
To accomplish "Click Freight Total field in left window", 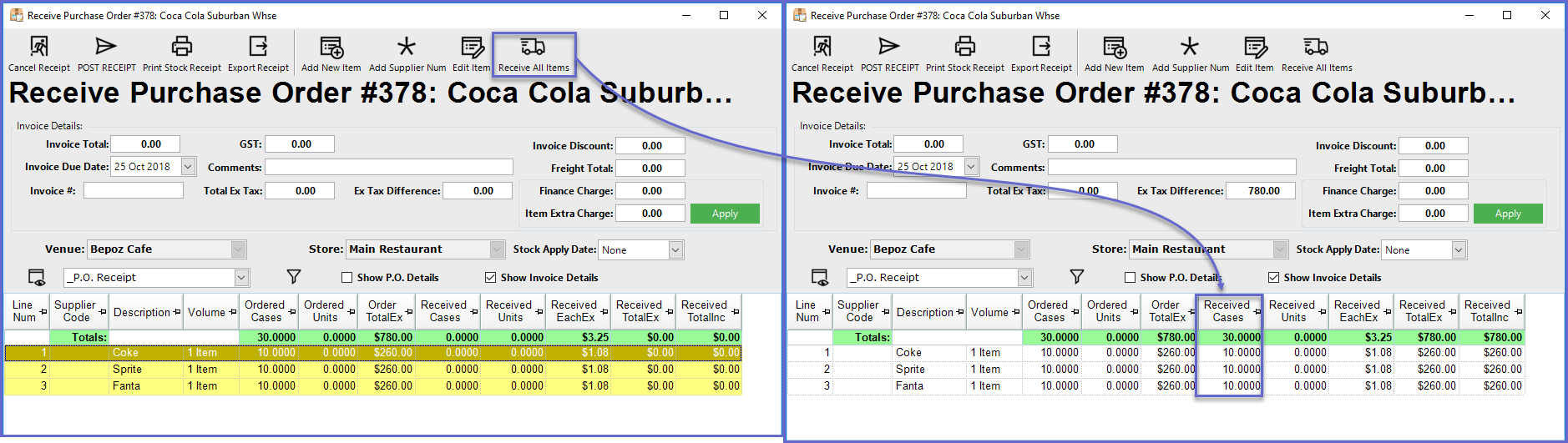I will (650, 169).
